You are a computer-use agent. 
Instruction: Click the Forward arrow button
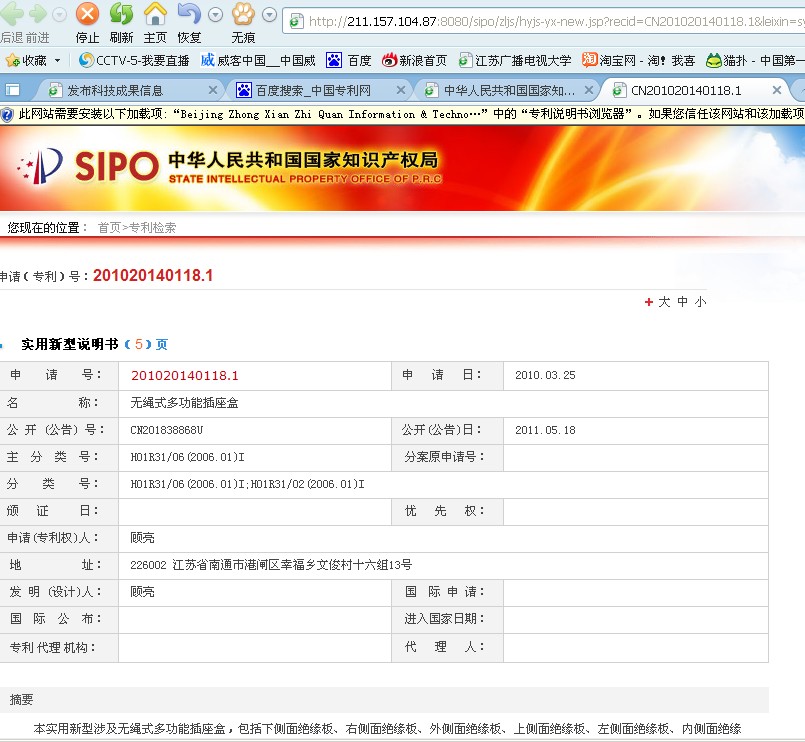click(x=37, y=15)
